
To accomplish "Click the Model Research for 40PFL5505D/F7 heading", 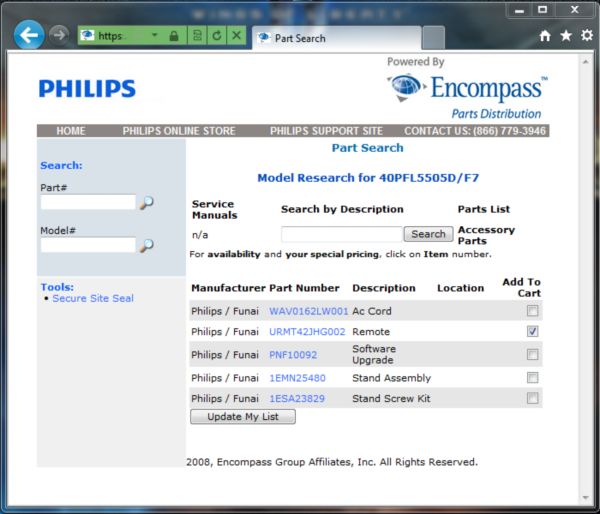I will [x=368, y=178].
